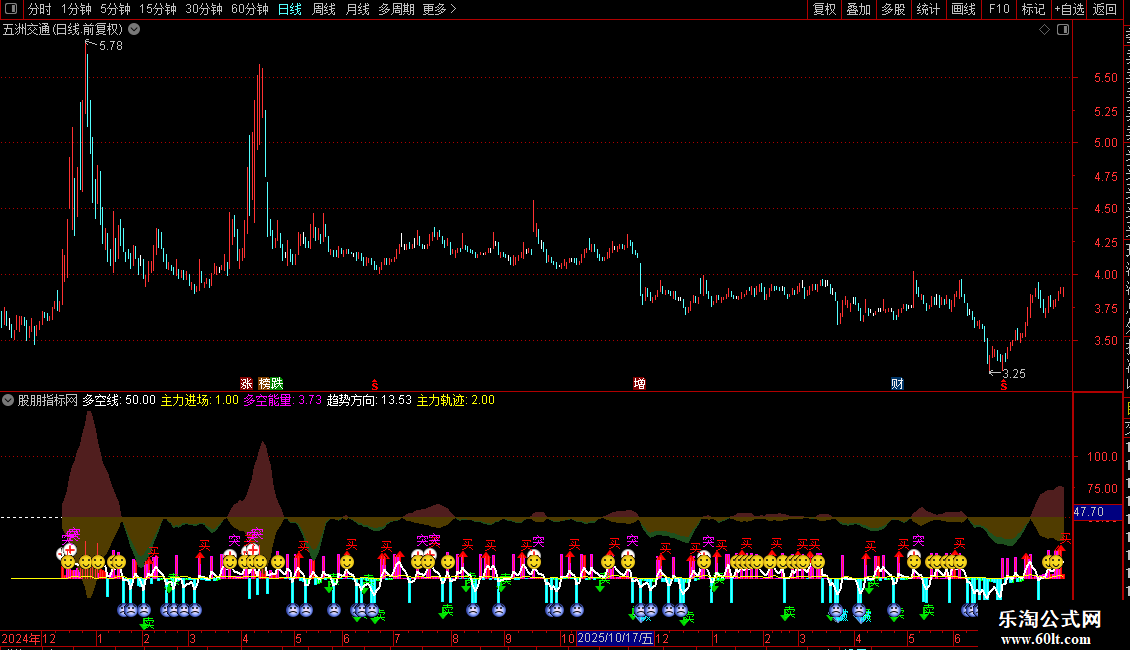Switch to 分时 intraday view
The image size is (1130, 650).
pos(40,9)
